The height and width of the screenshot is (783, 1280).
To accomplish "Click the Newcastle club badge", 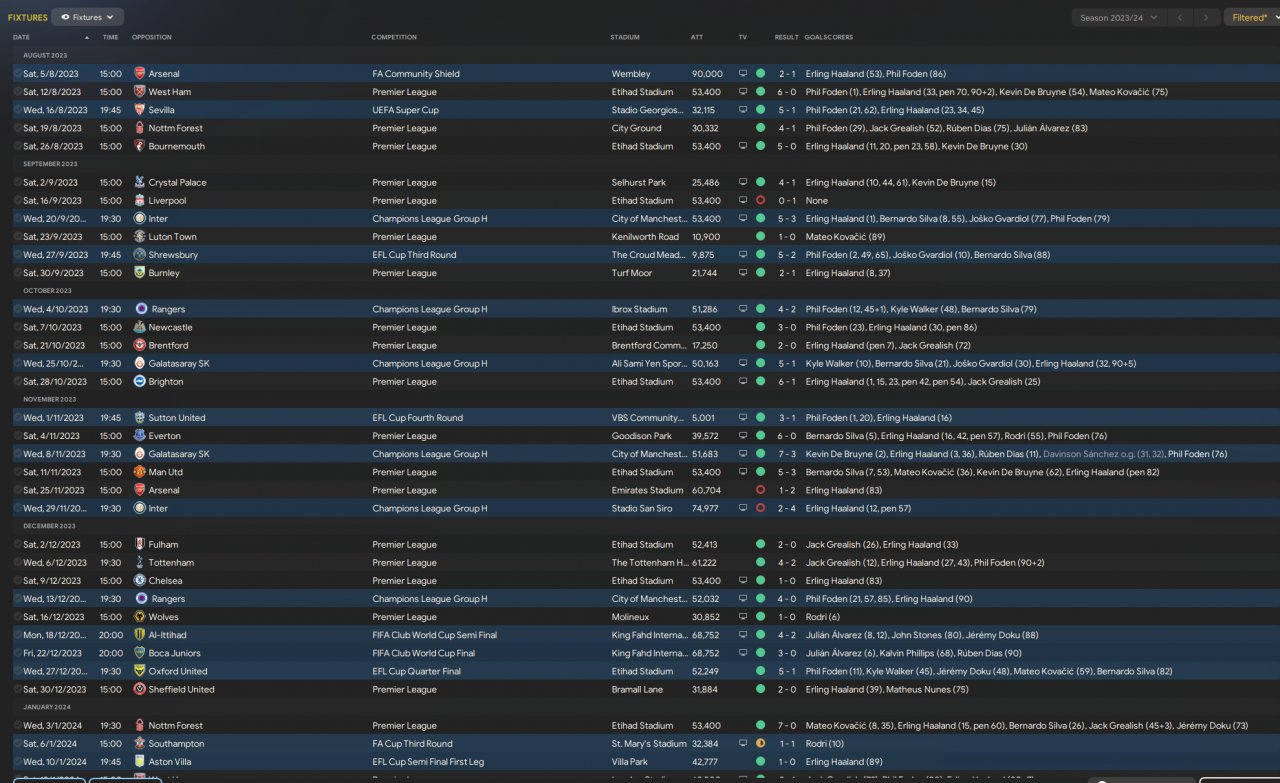I will (x=139, y=327).
